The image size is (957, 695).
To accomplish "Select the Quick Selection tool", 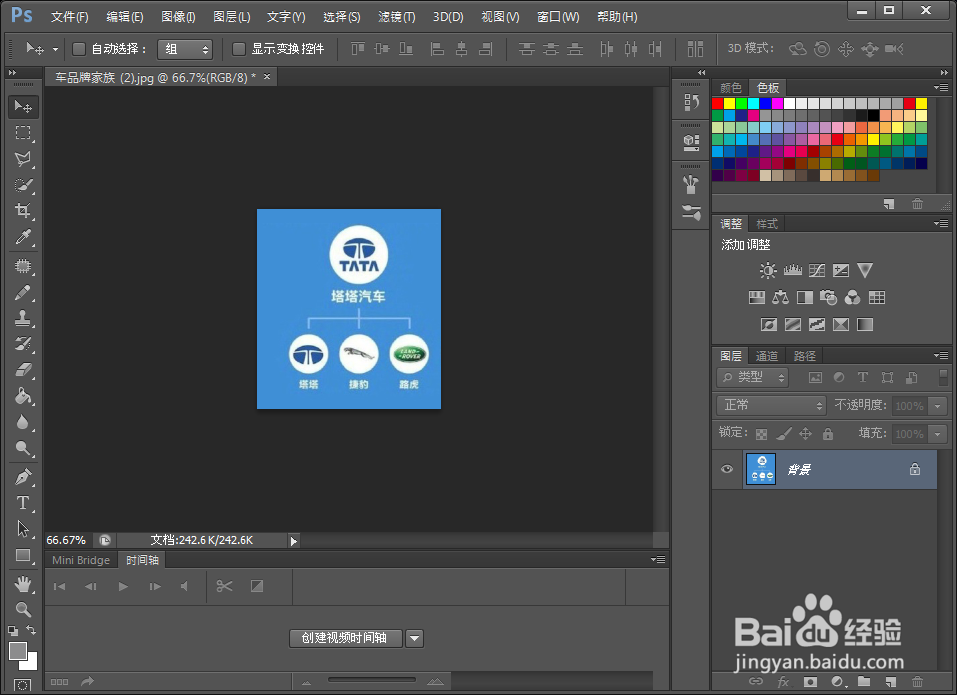I will pyautogui.click(x=23, y=185).
